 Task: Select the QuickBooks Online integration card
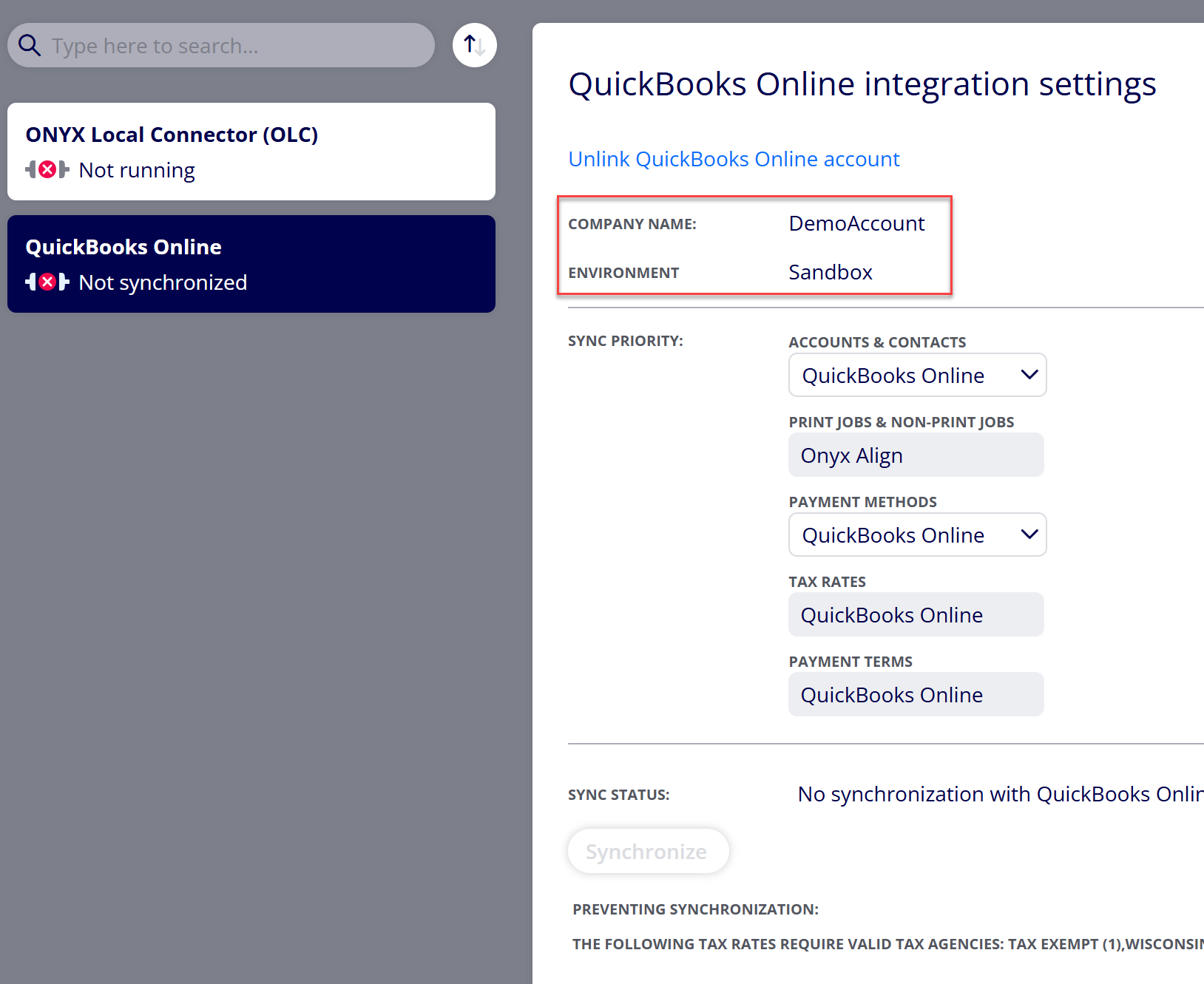point(251,264)
